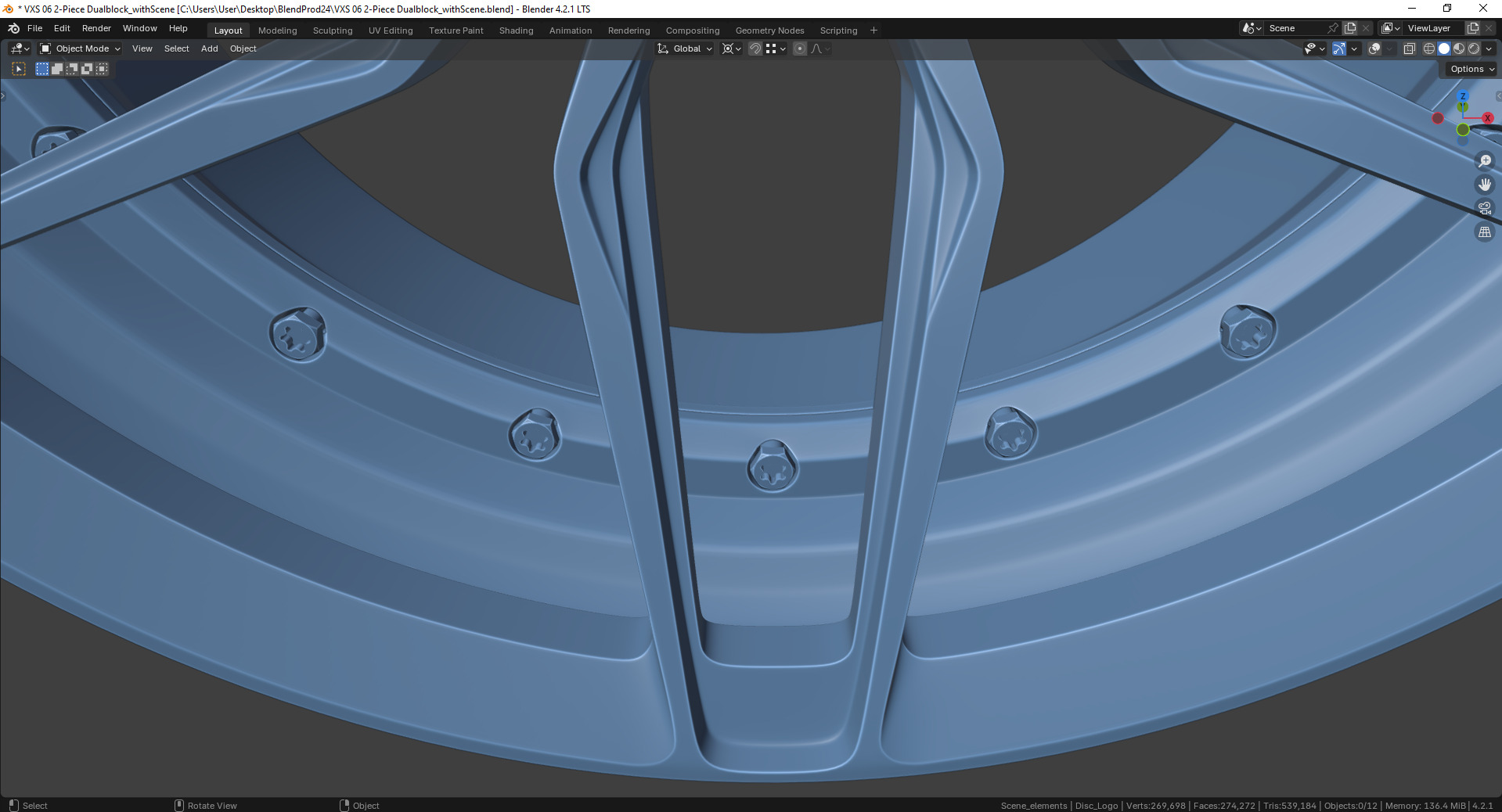Click the Z axis on the navigation gizmo
1502x812 pixels.
click(1463, 96)
